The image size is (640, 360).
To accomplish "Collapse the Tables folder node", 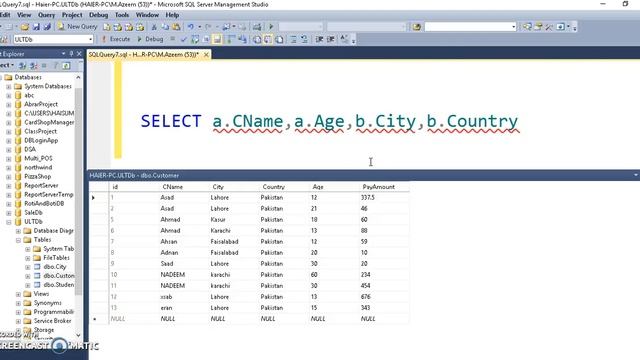I will 18,240.
